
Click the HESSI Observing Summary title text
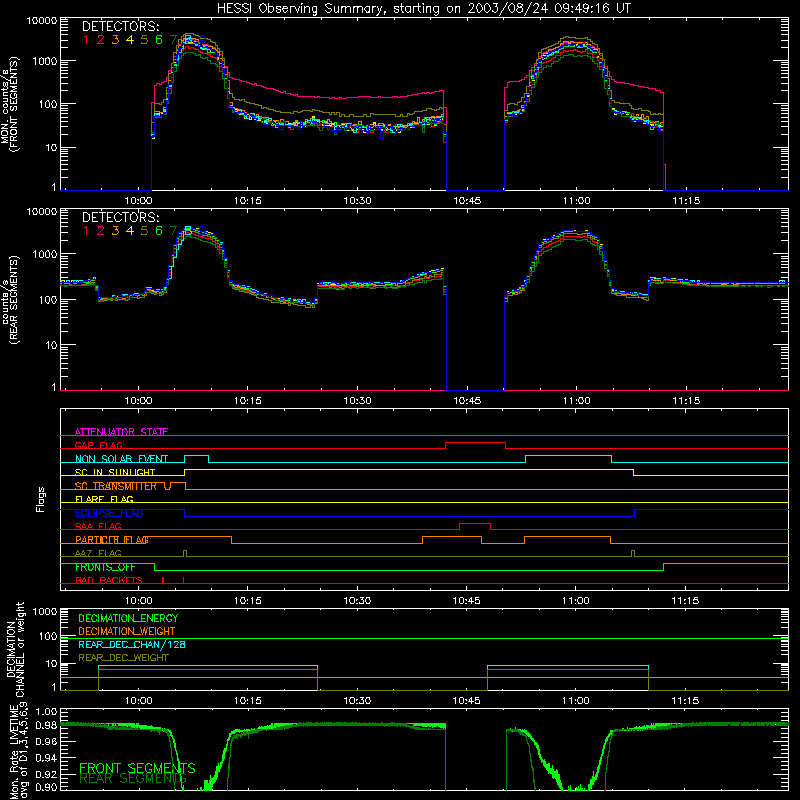coord(423,9)
